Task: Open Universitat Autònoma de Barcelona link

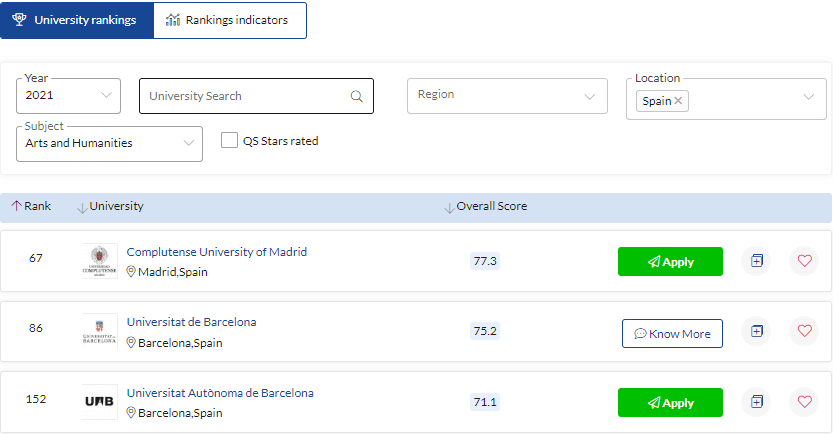Action: [220, 393]
